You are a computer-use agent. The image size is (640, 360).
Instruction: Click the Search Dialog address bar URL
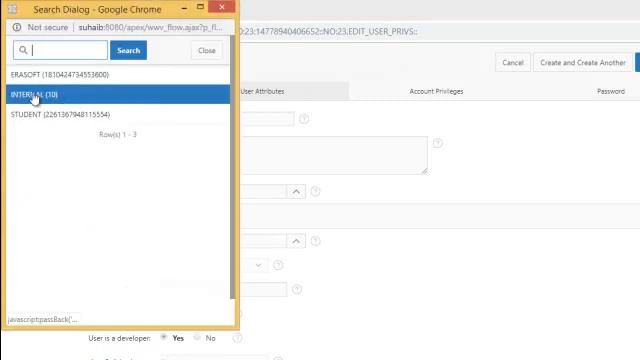tap(151, 27)
